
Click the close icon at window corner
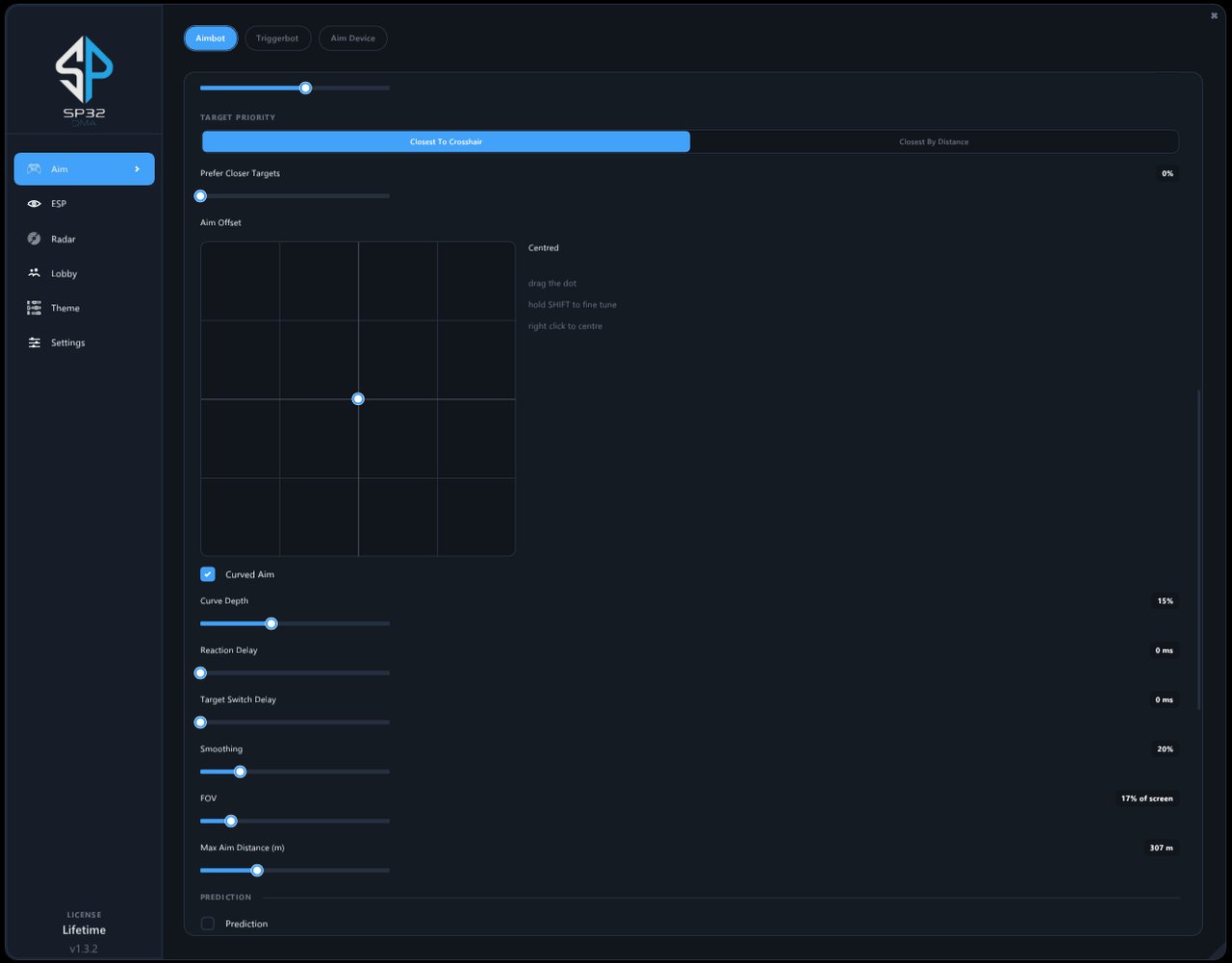[x=1214, y=15]
